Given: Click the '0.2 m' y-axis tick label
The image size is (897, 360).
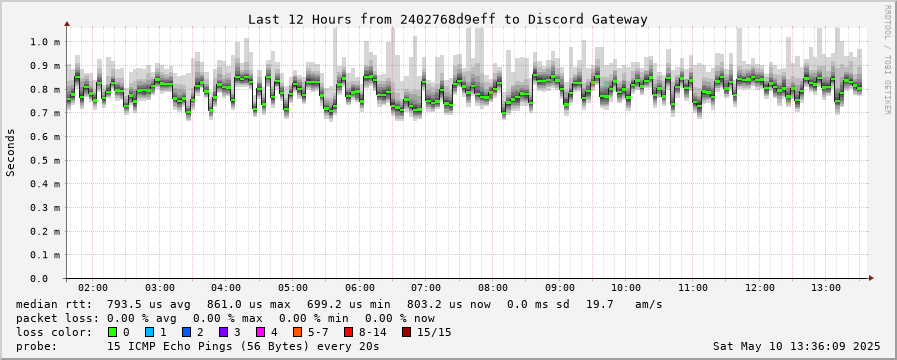Looking at the screenshot, I should (x=45, y=231).
